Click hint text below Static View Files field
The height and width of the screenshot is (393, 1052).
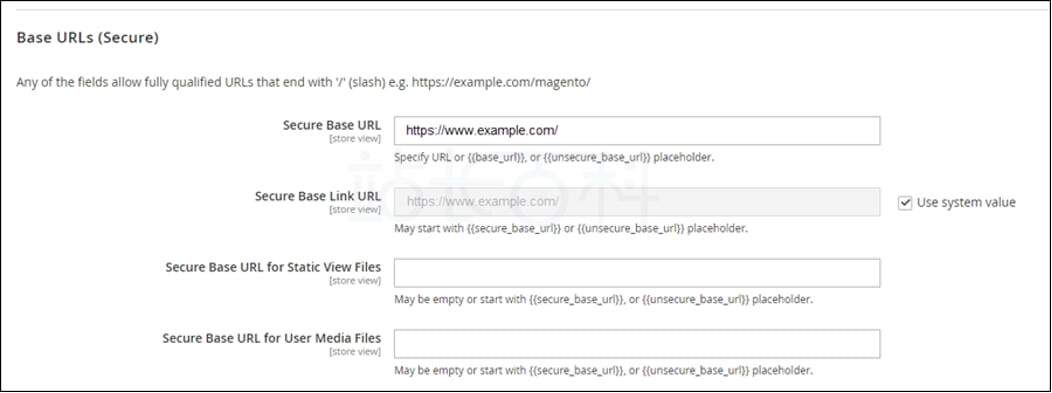603,300
